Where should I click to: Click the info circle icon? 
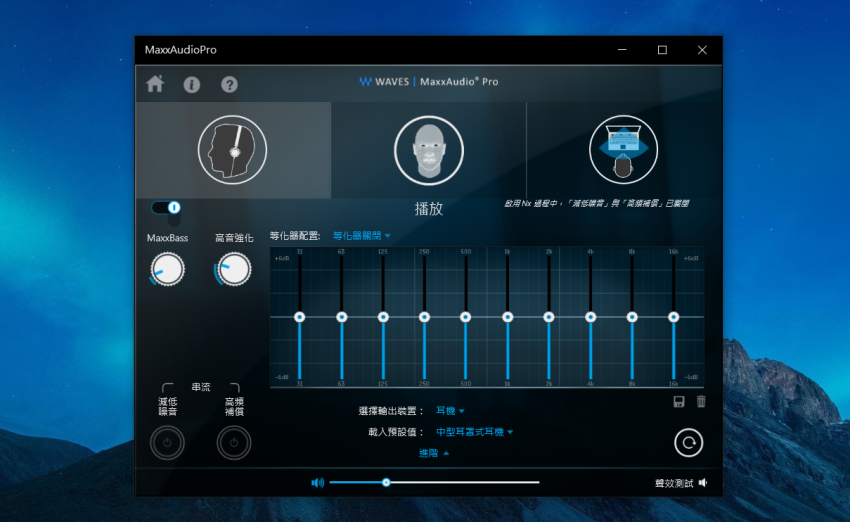click(x=192, y=85)
